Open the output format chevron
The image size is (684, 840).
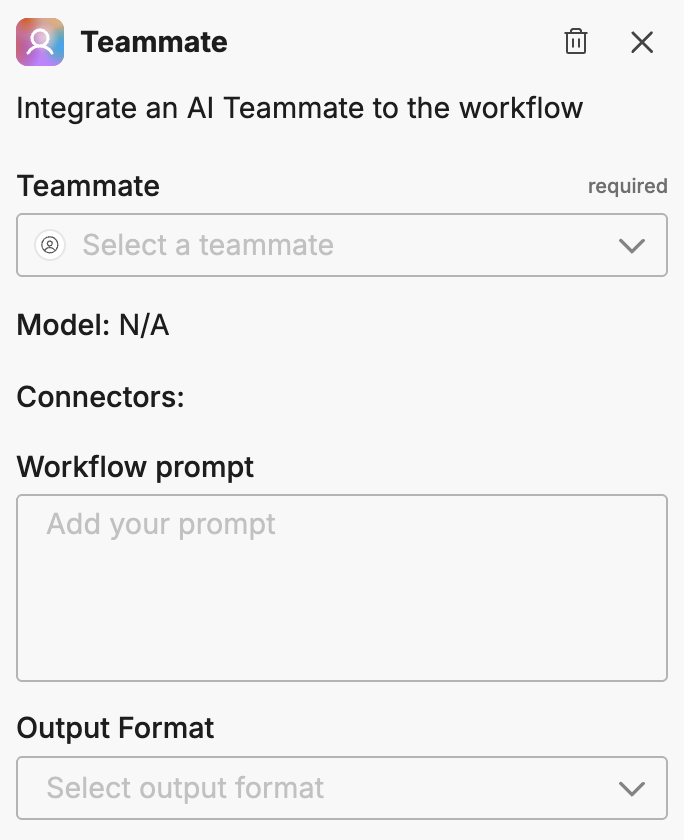(631, 788)
